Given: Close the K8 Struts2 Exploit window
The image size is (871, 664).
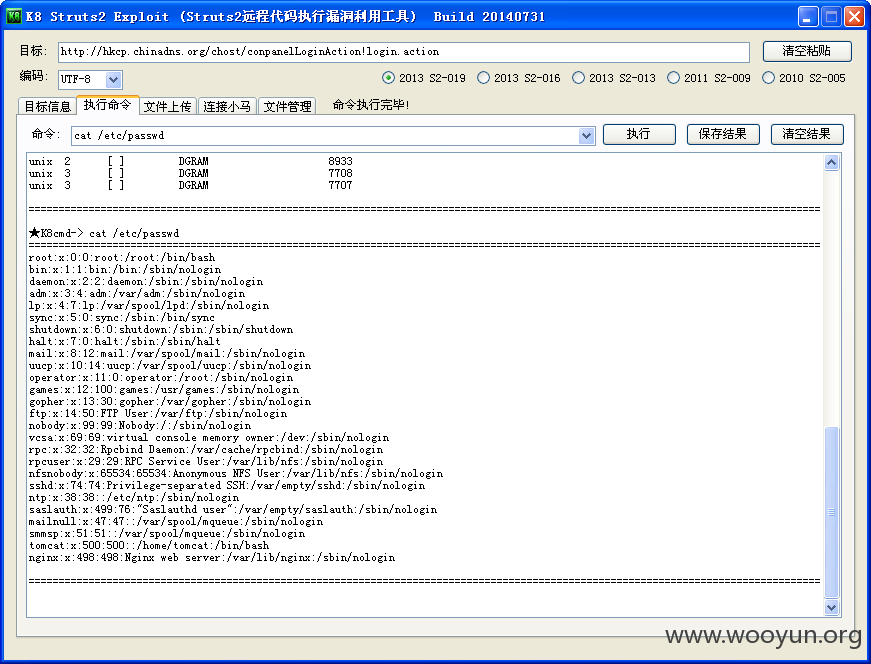Looking at the screenshot, I should (854, 17).
